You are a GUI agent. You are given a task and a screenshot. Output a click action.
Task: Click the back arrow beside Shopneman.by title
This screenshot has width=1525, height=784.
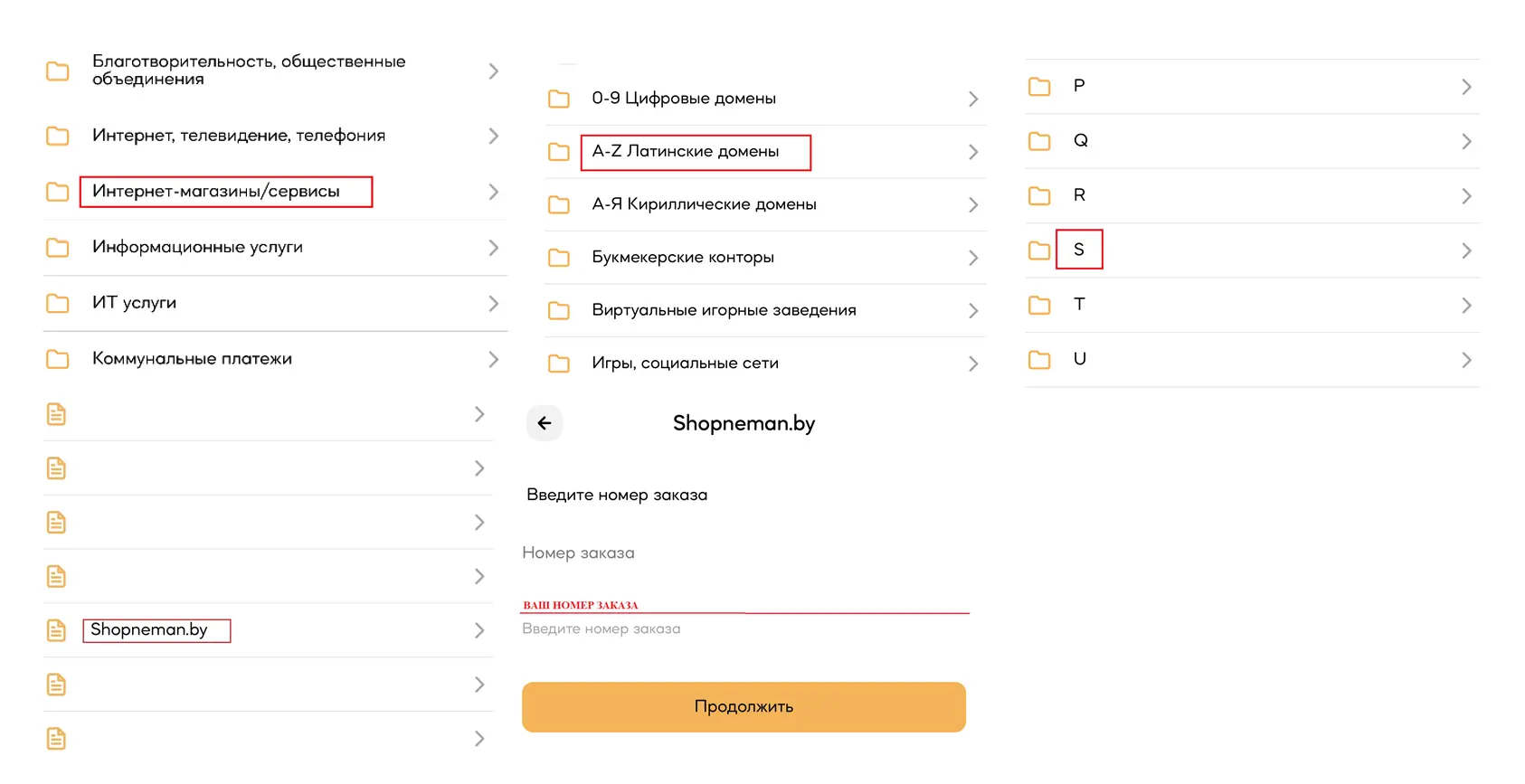pyautogui.click(x=545, y=423)
